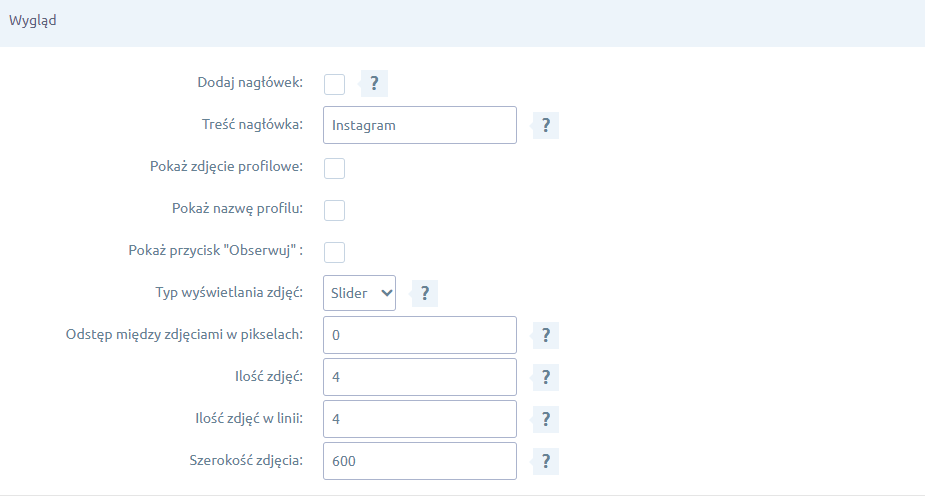
Task: Select the Ilość zdjęć input box
Action: [420, 377]
